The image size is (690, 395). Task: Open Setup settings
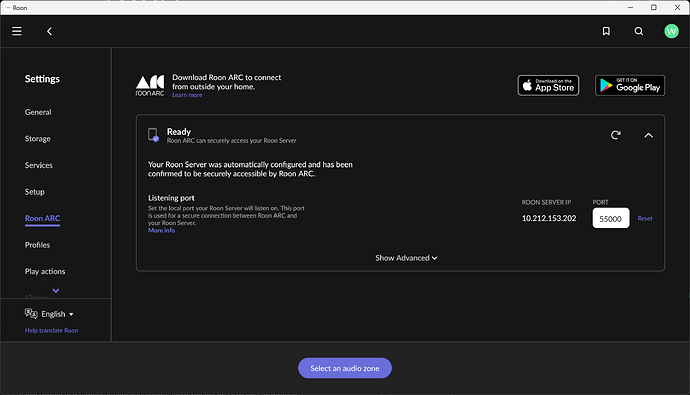pos(34,192)
